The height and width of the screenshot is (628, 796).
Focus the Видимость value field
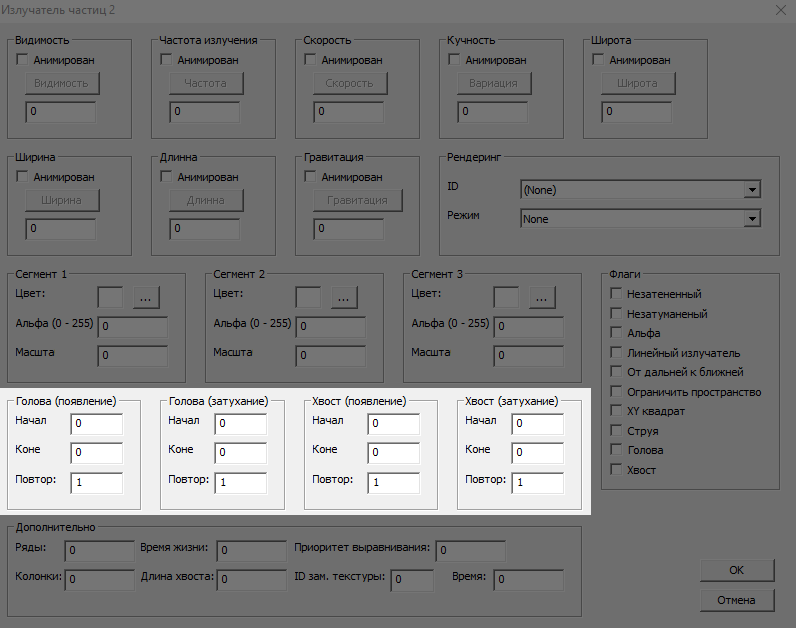pyautogui.click(x=60, y=112)
